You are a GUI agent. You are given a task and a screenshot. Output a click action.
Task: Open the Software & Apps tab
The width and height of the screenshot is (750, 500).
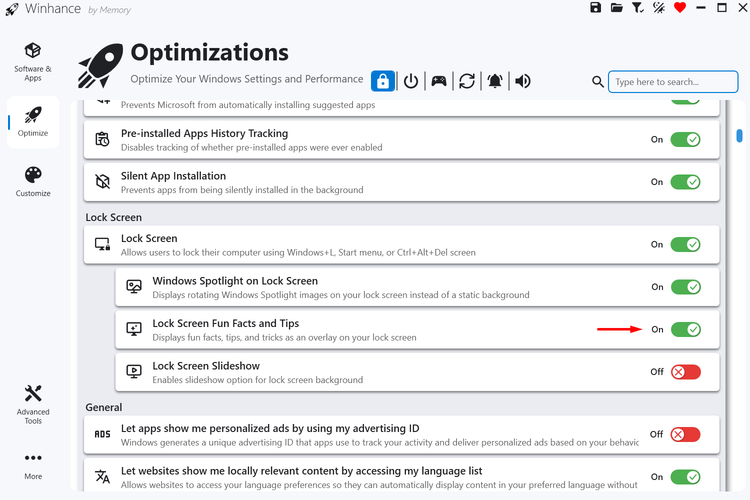[x=33, y=60]
